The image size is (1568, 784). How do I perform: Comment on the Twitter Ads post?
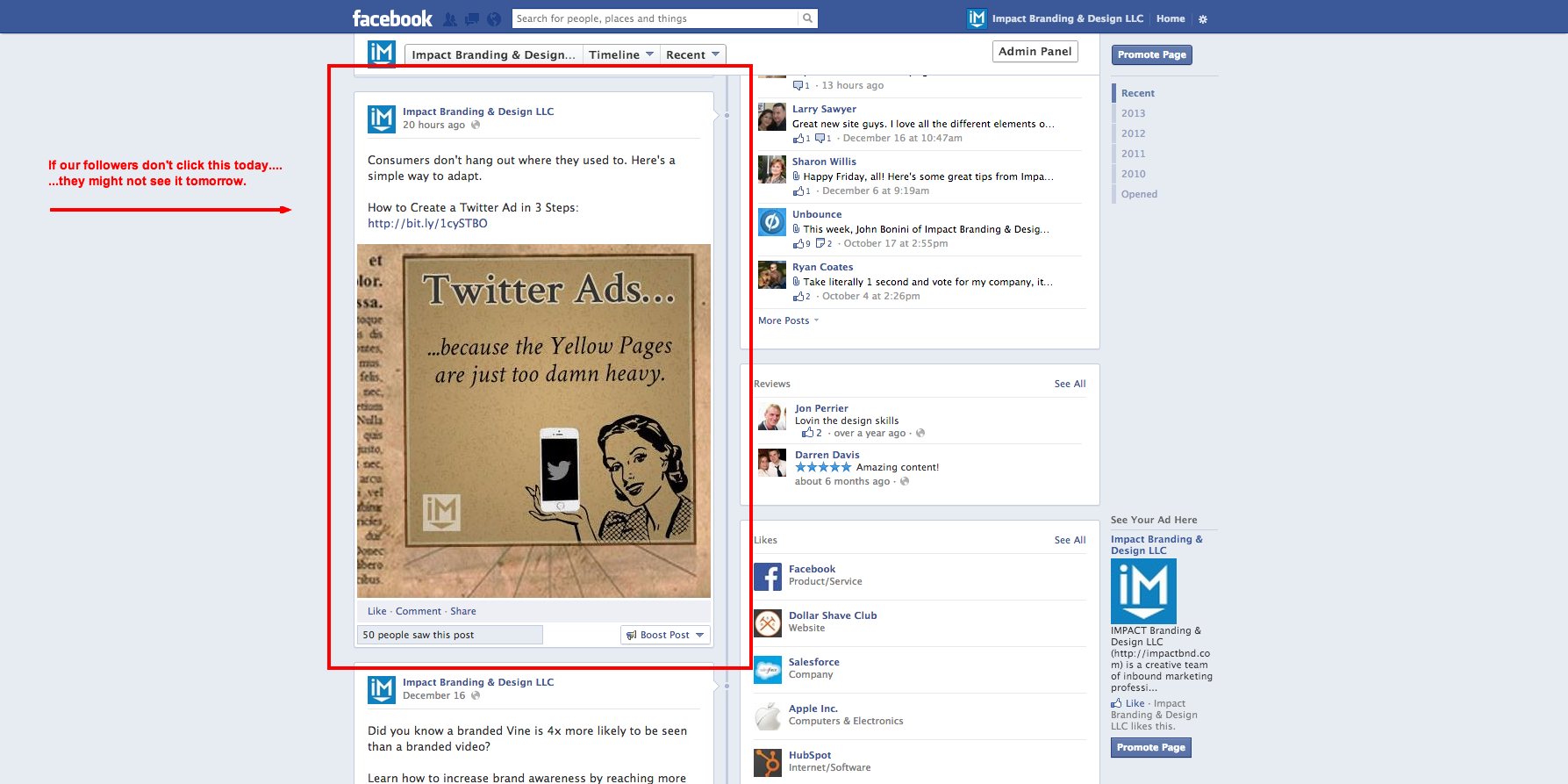[419, 611]
